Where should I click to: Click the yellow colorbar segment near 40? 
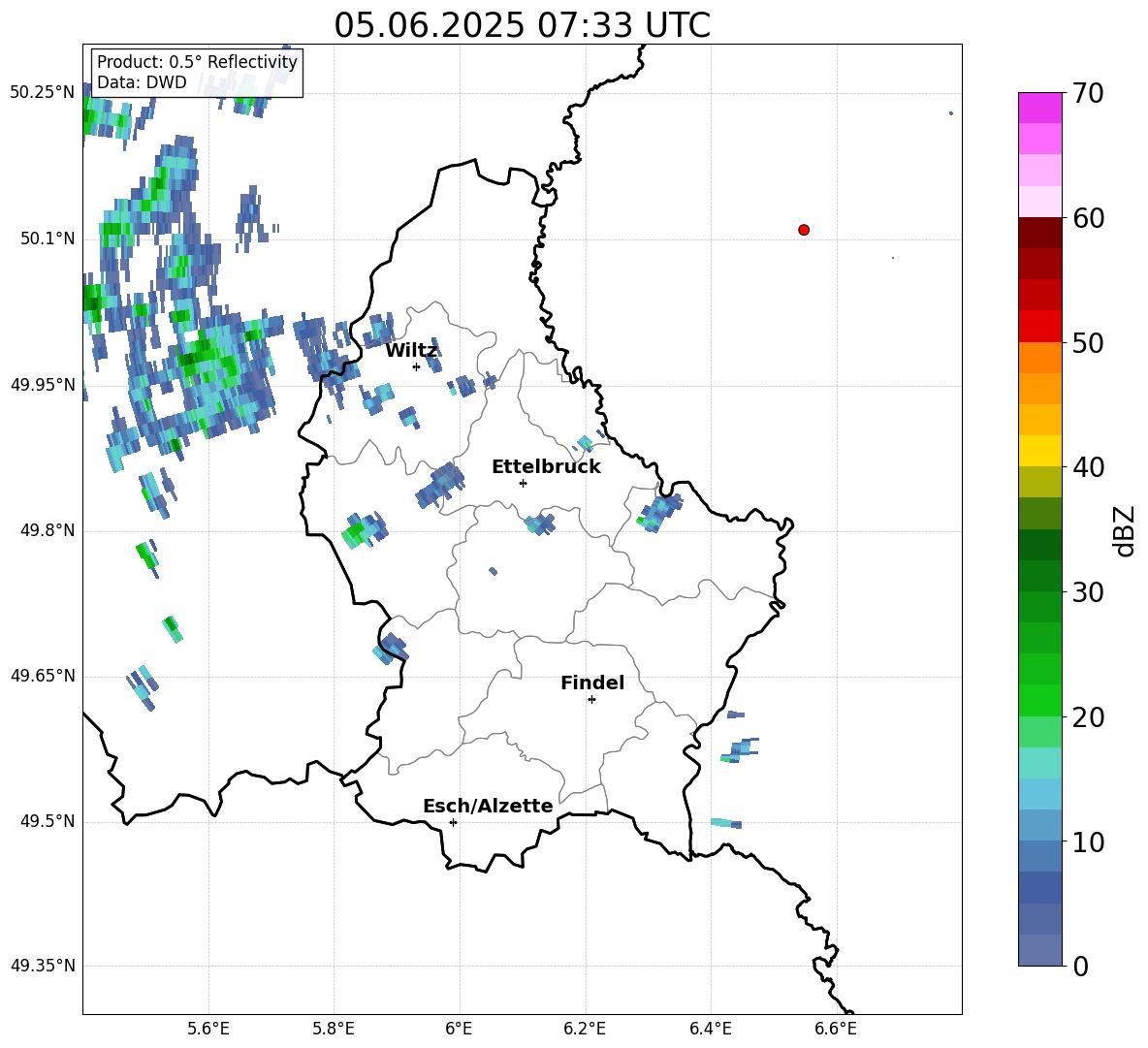1040,451
